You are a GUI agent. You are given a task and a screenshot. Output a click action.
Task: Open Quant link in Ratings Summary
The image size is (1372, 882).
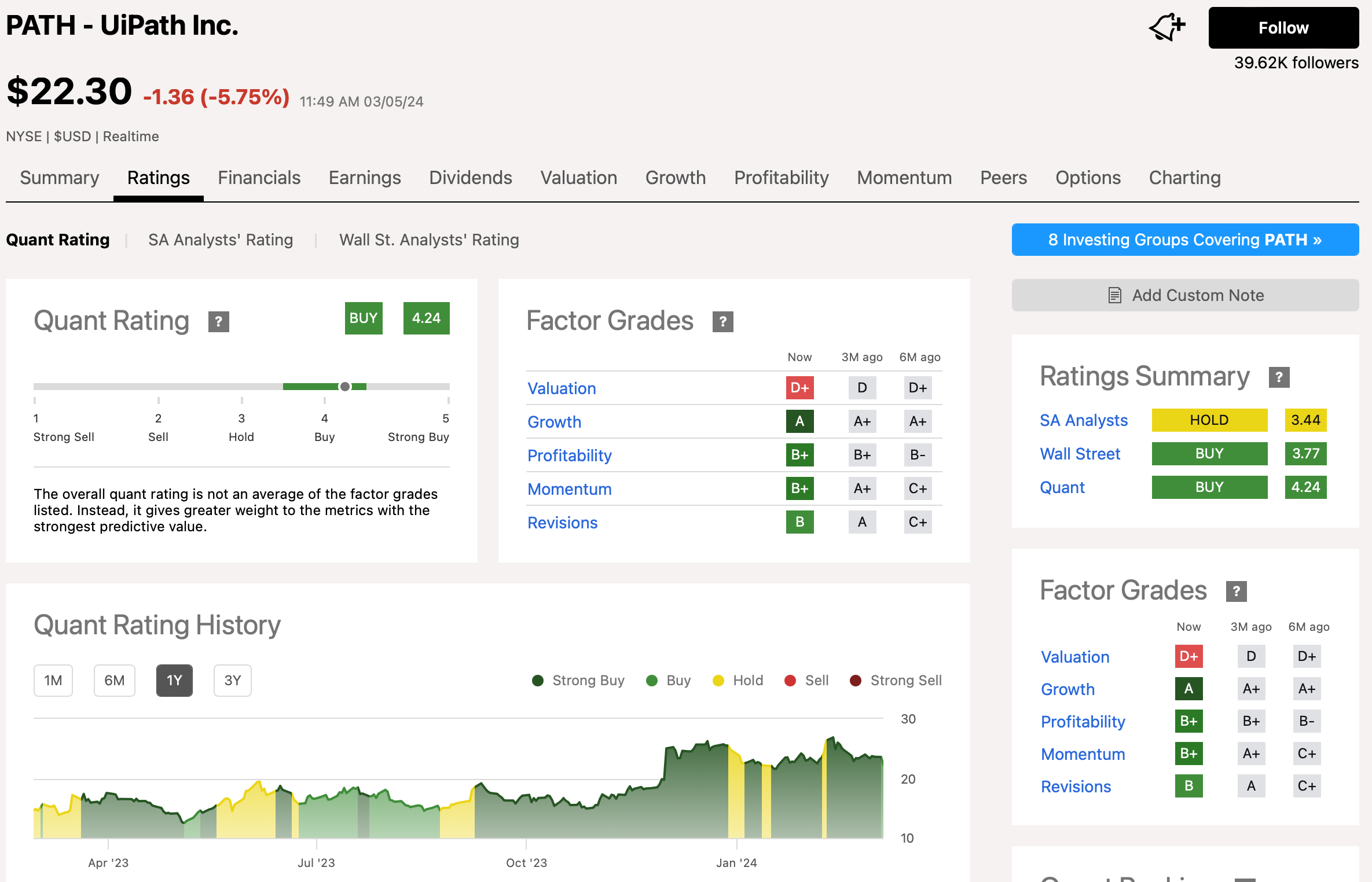coord(1062,487)
